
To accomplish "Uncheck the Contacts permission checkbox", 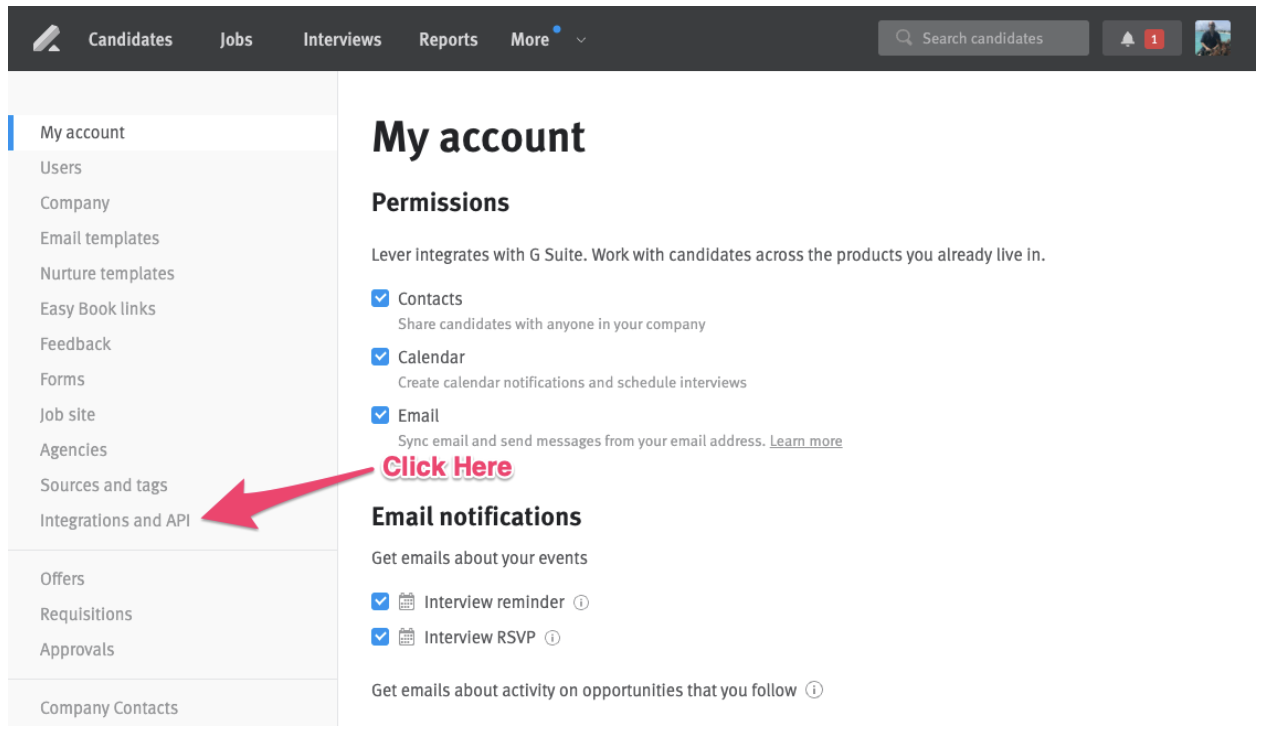I will (380, 297).
